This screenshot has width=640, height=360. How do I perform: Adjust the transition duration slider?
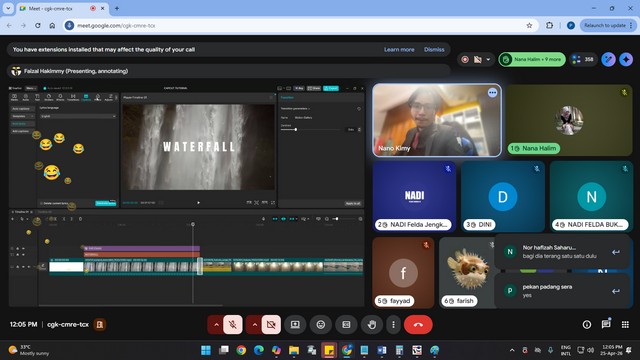point(296,129)
